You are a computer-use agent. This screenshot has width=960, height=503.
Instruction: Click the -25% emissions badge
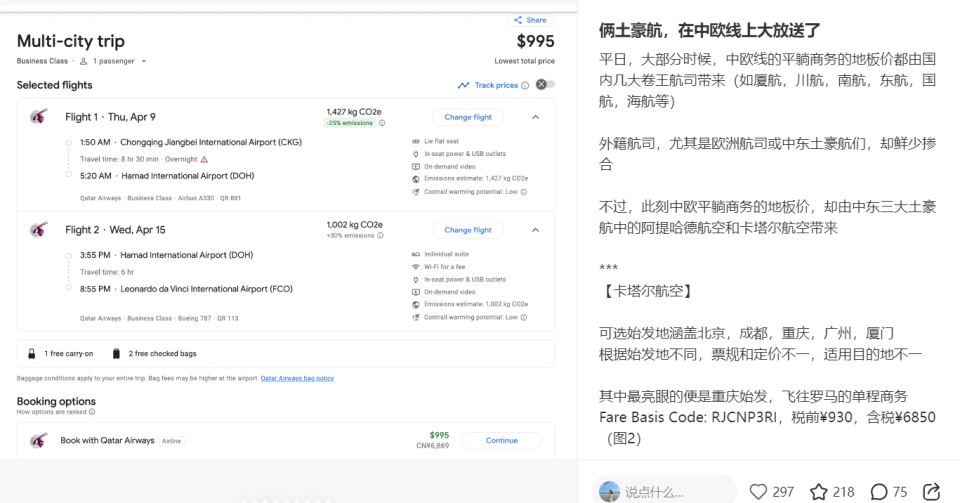350,123
